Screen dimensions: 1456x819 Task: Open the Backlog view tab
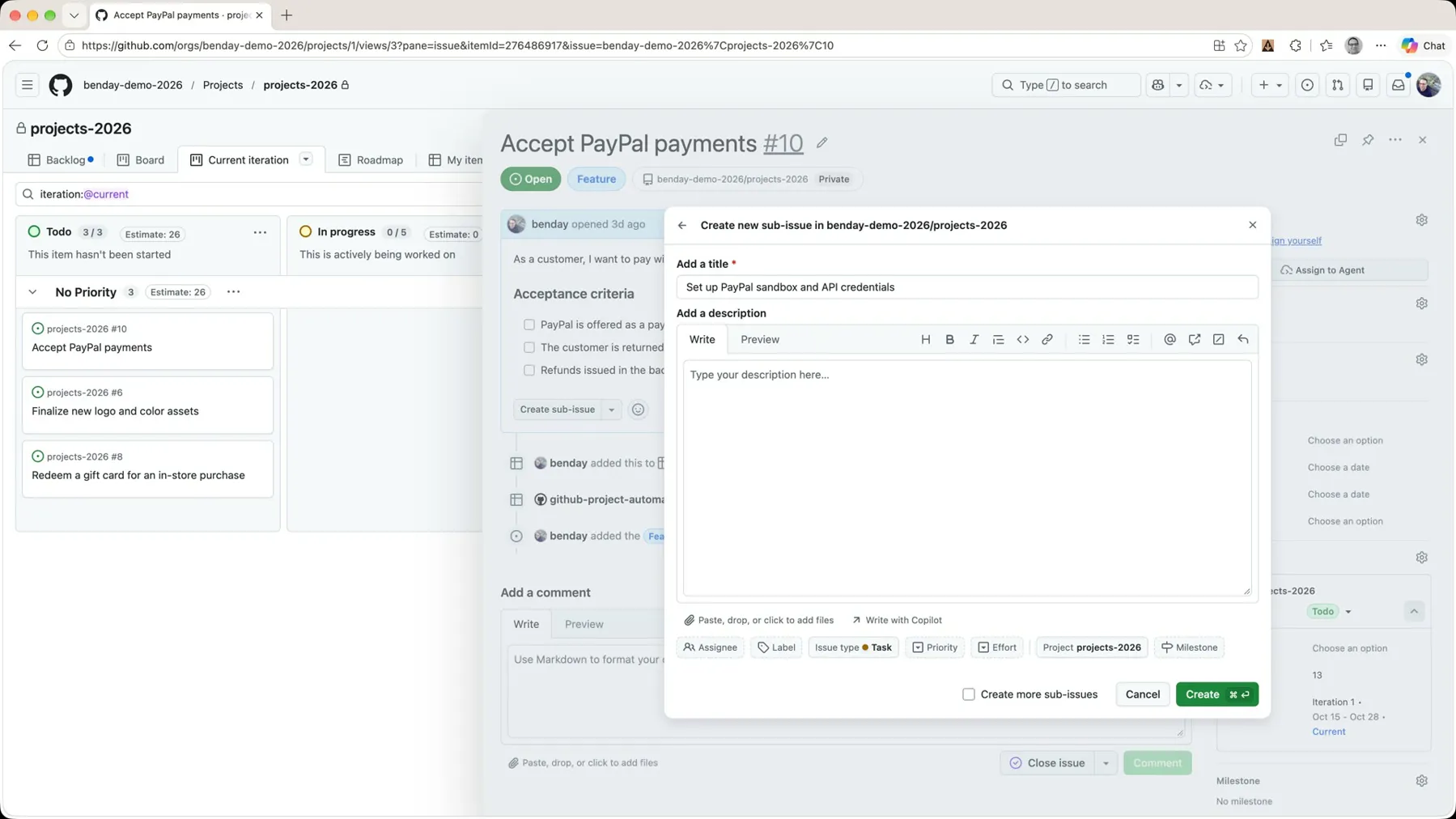(x=61, y=160)
